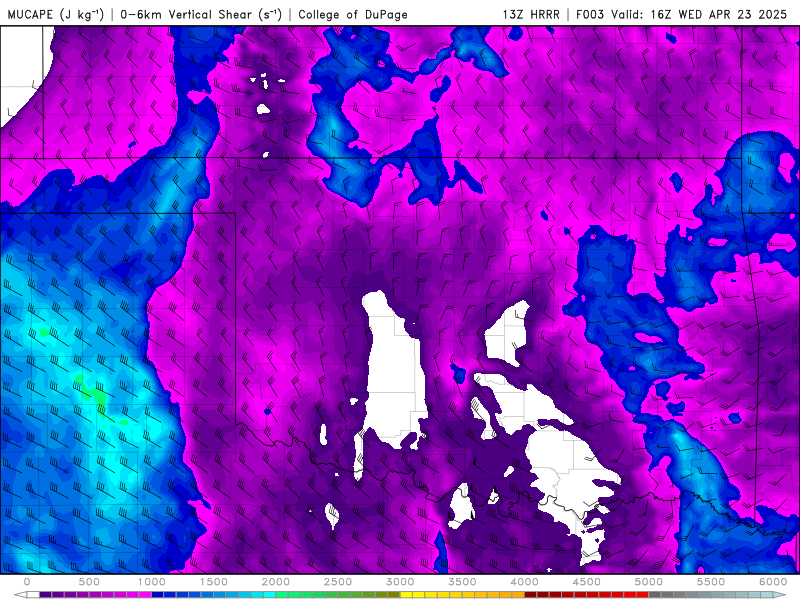The width and height of the screenshot is (800, 600).
Task: Select the 5500 scale label
Action: click(x=711, y=582)
